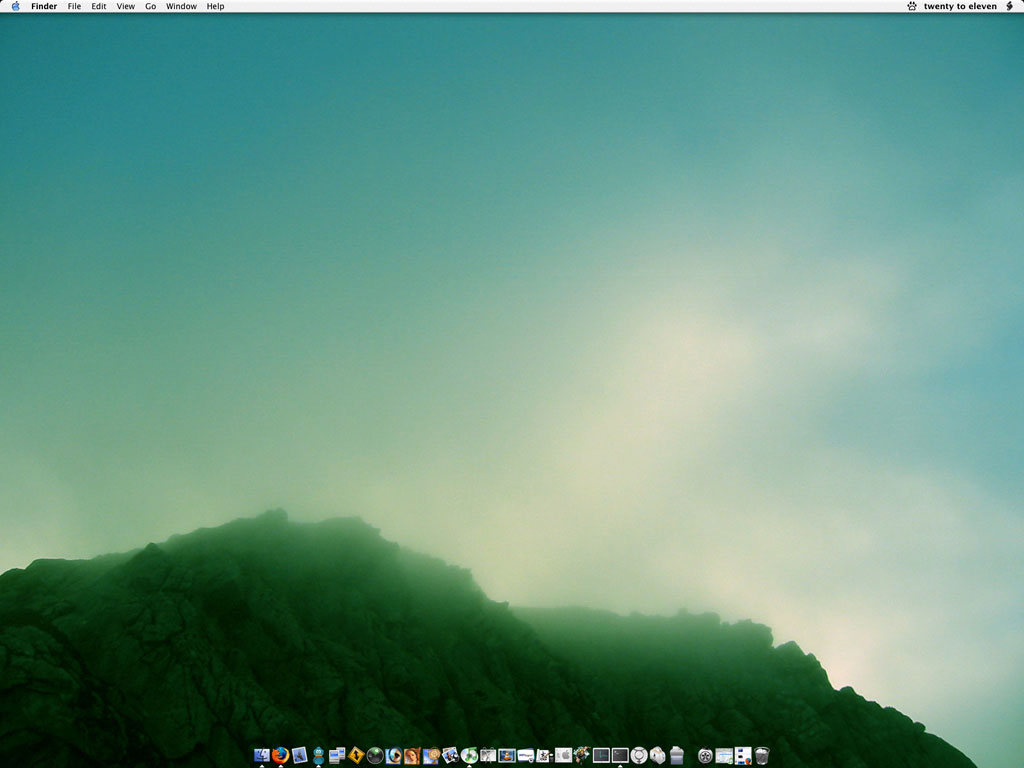
Task: Open Finder from the dock
Action: coord(262,756)
